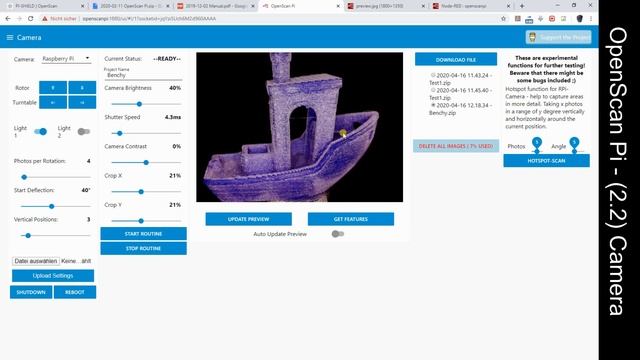640x360 pixels.
Task: Switch to the Manual.pdf browser tab
Action: [216, 6]
